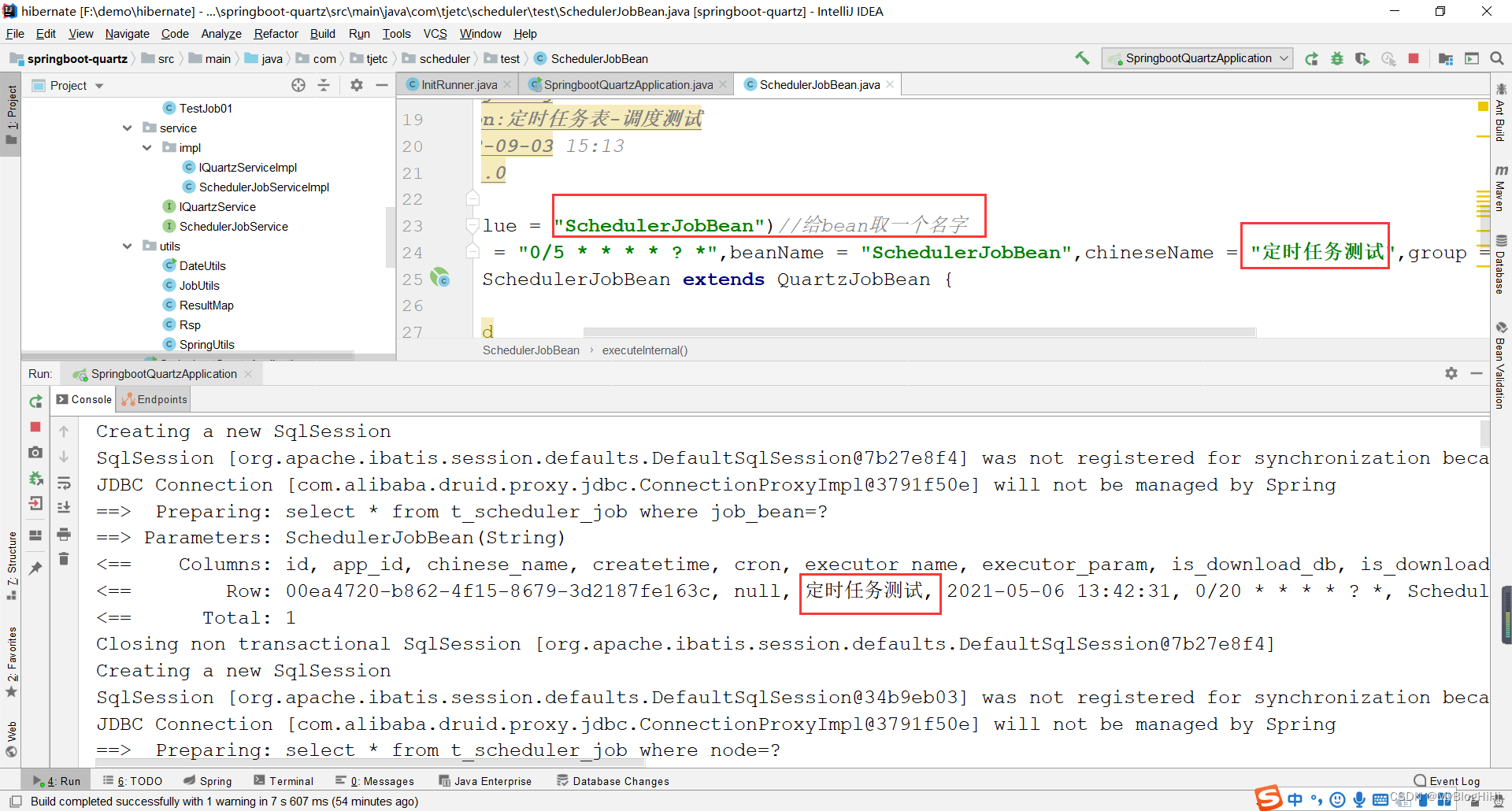Image resolution: width=1512 pixels, height=811 pixels.
Task: Switch to Endpoints tab in Run panel
Action: coord(155,399)
